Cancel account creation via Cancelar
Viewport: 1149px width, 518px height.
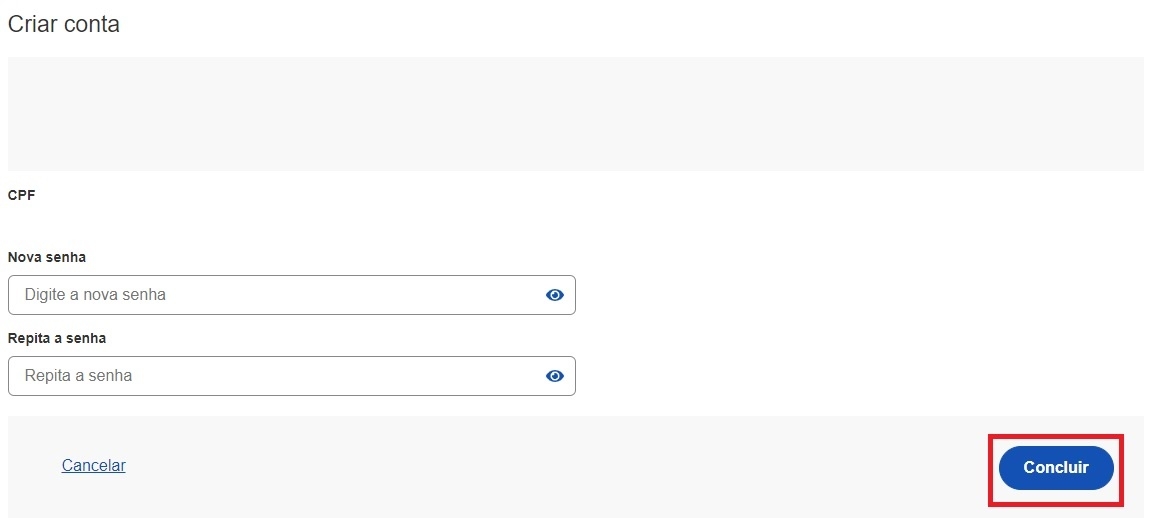(x=94, y=465)
